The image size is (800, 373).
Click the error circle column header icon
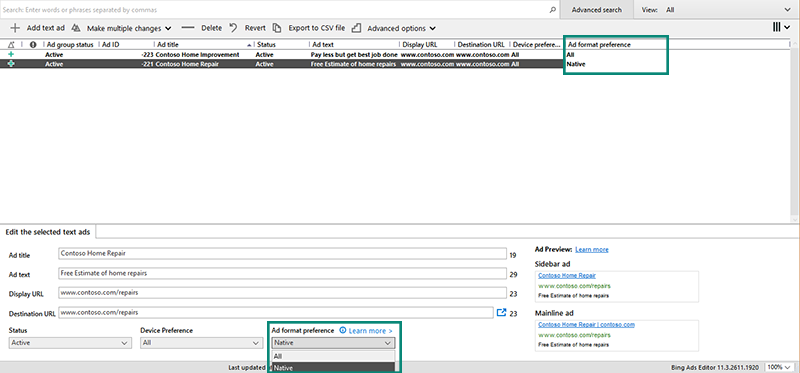(33, 44)
